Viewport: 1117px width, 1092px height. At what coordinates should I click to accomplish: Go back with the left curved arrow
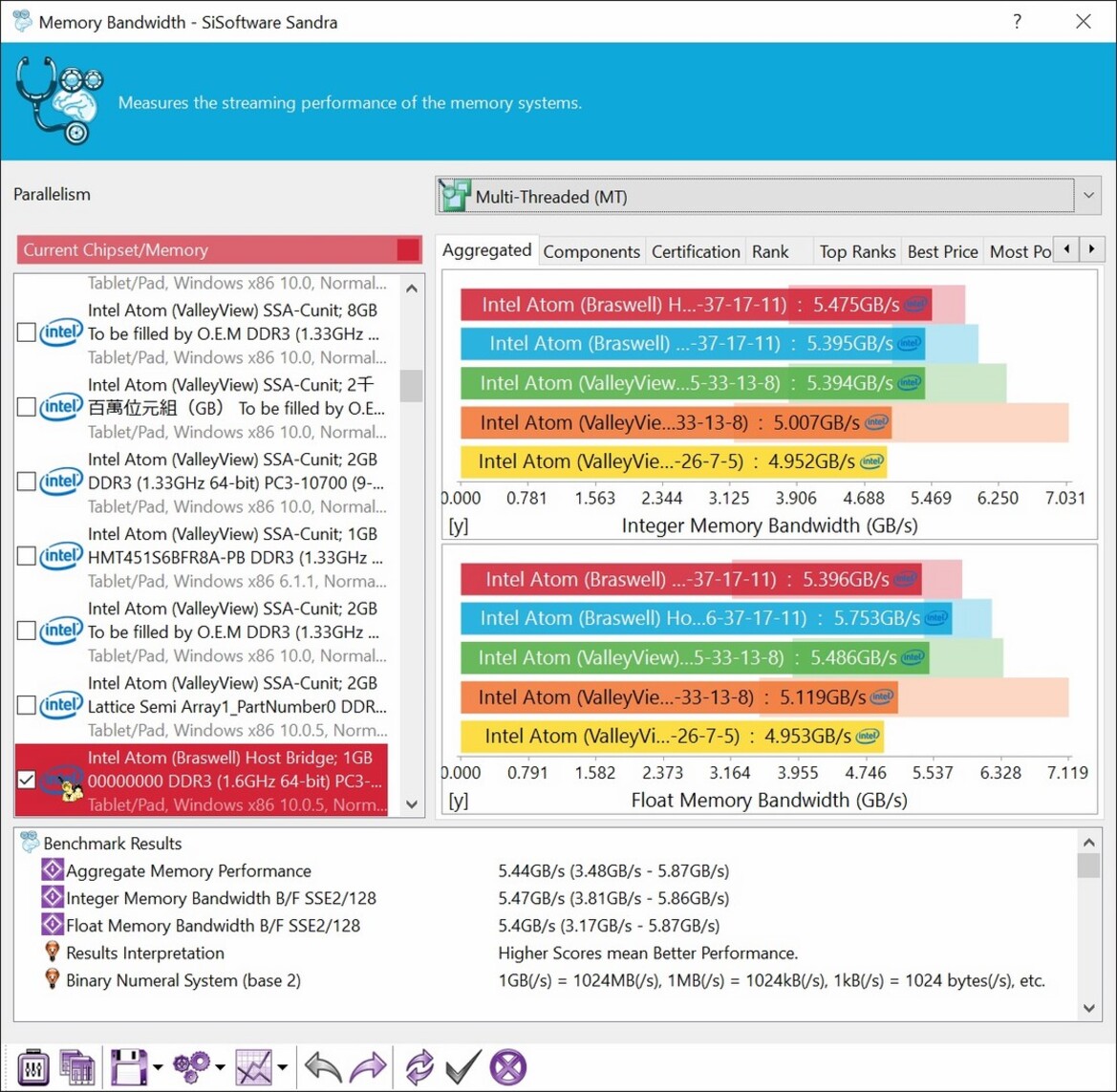[x=323, y=1067]
